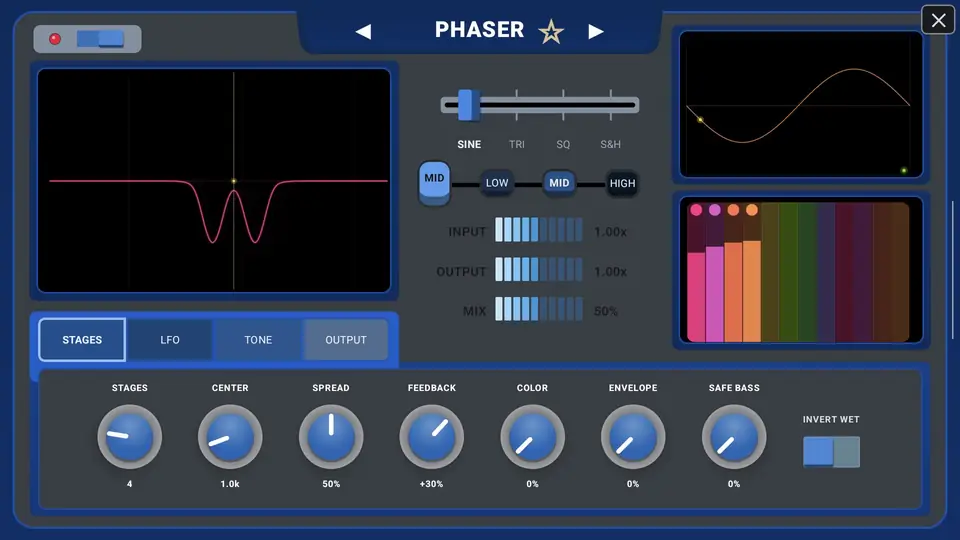960x540 pixels.
Task: Choose the S&H waveform label
Action: pos(610,144)
